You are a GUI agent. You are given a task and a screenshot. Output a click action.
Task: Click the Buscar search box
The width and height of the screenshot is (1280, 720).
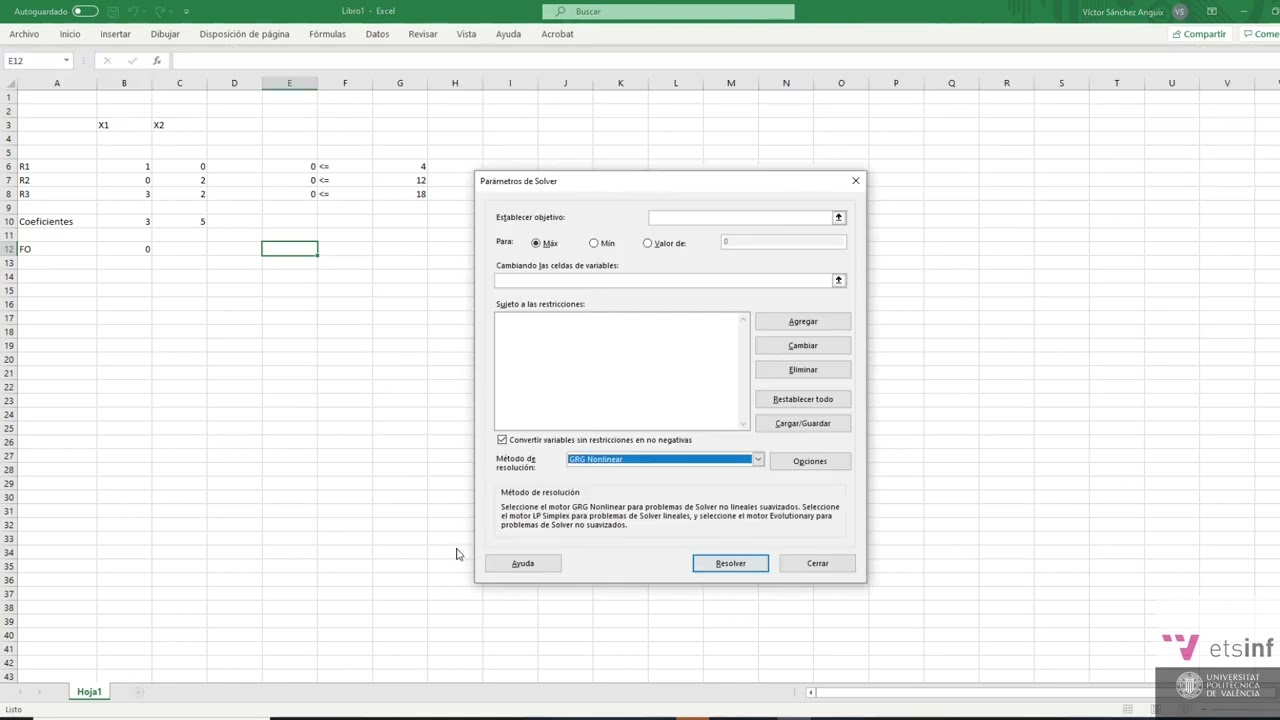(x=668, y=11)
